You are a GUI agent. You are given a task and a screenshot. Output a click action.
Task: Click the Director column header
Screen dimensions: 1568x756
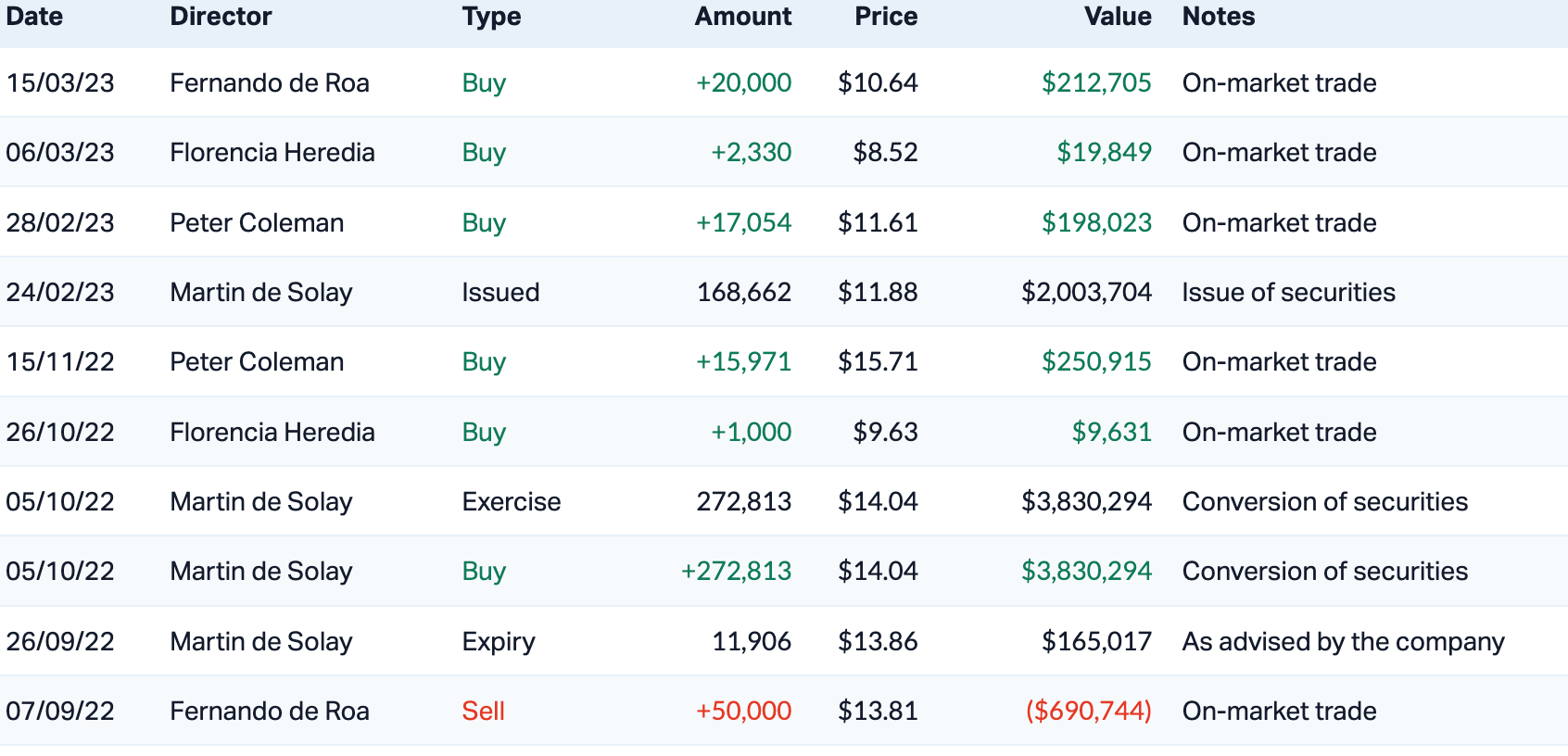(x=221, y=17)
